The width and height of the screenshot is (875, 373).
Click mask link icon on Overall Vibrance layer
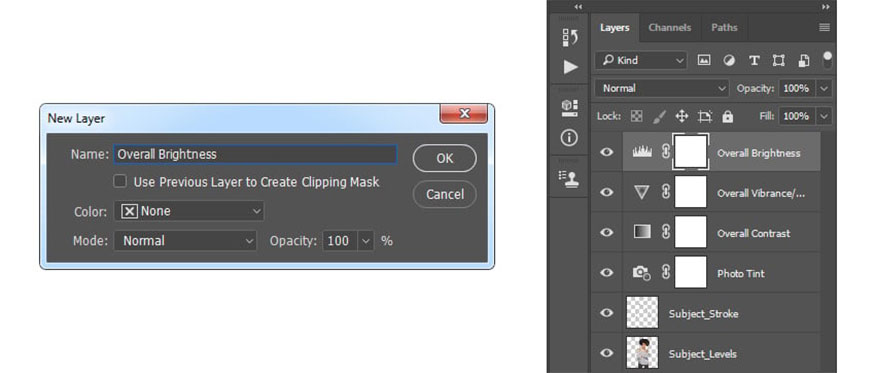coord(665,192)
